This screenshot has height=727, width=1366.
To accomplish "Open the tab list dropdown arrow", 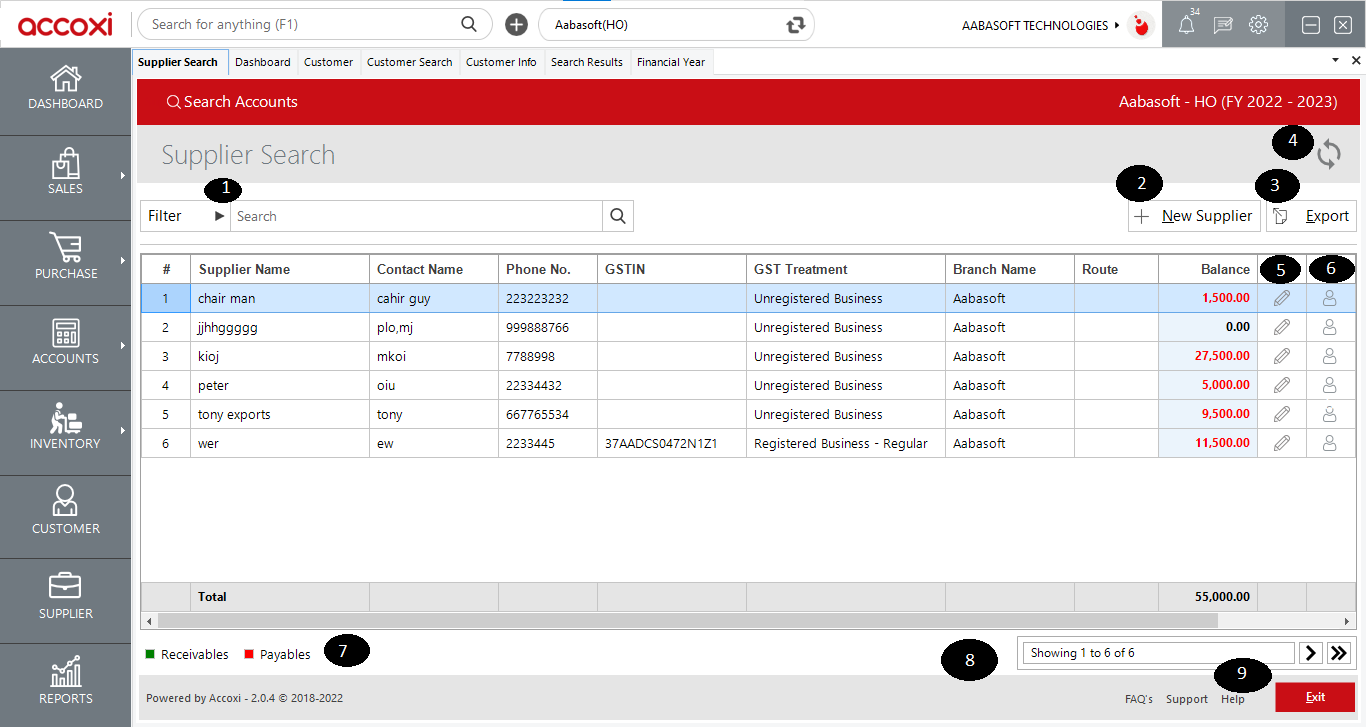I will 1336,61.
